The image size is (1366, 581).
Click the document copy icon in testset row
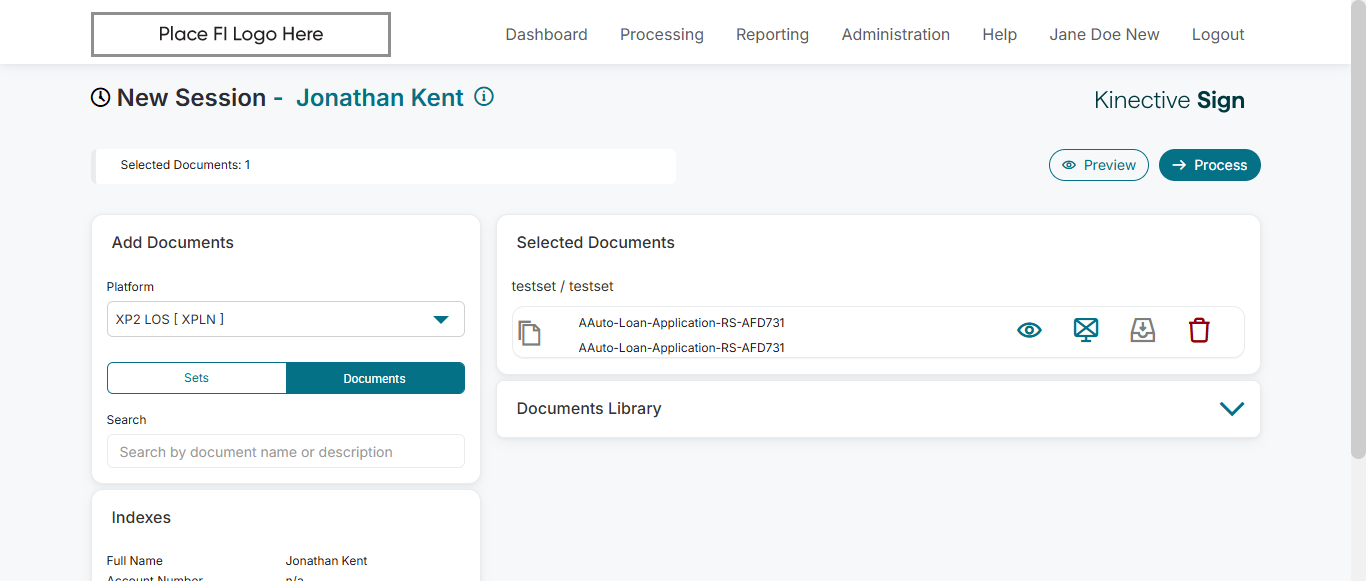(x=530, y=334)
